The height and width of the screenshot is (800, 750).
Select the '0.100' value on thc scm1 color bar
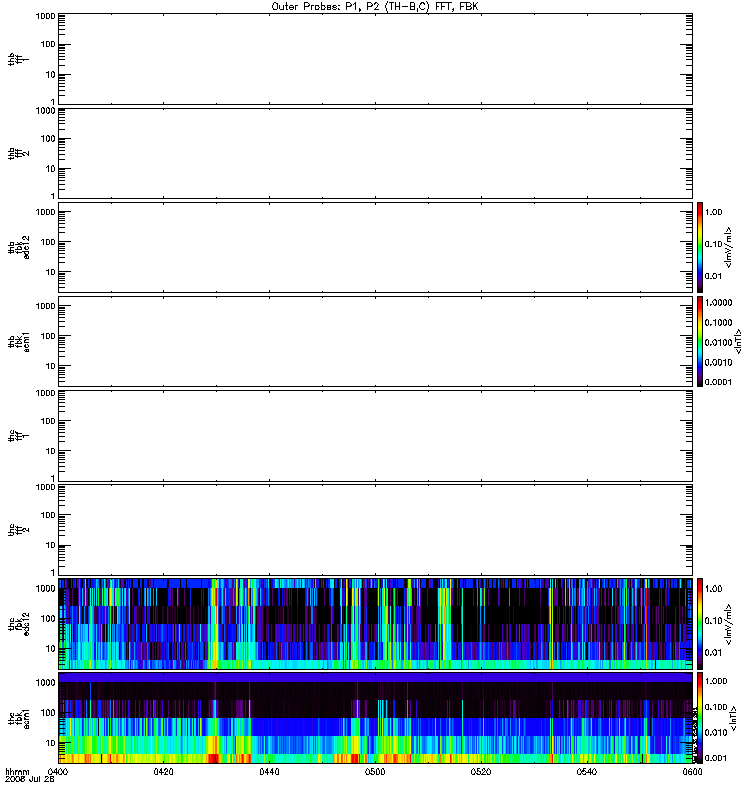click(x=716, y=707)
